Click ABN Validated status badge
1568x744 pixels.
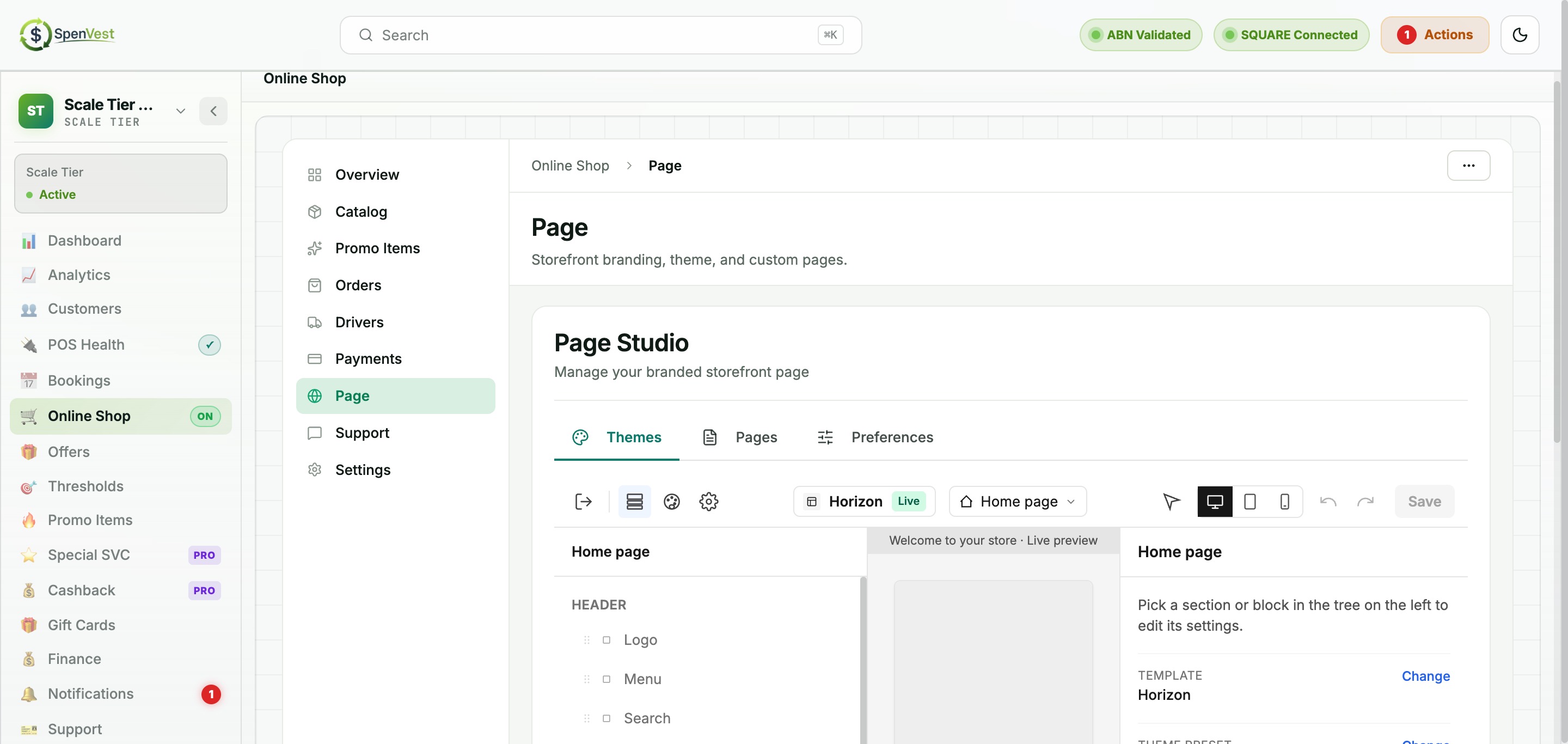(x=1141, y=35)
